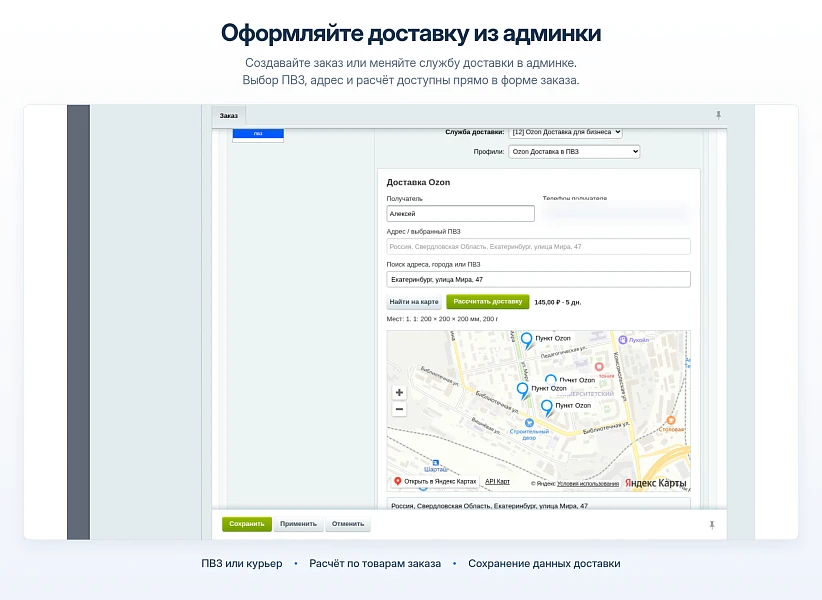Click the Отменить button
The height and width of the screenshot is (600, 822).
348,524
